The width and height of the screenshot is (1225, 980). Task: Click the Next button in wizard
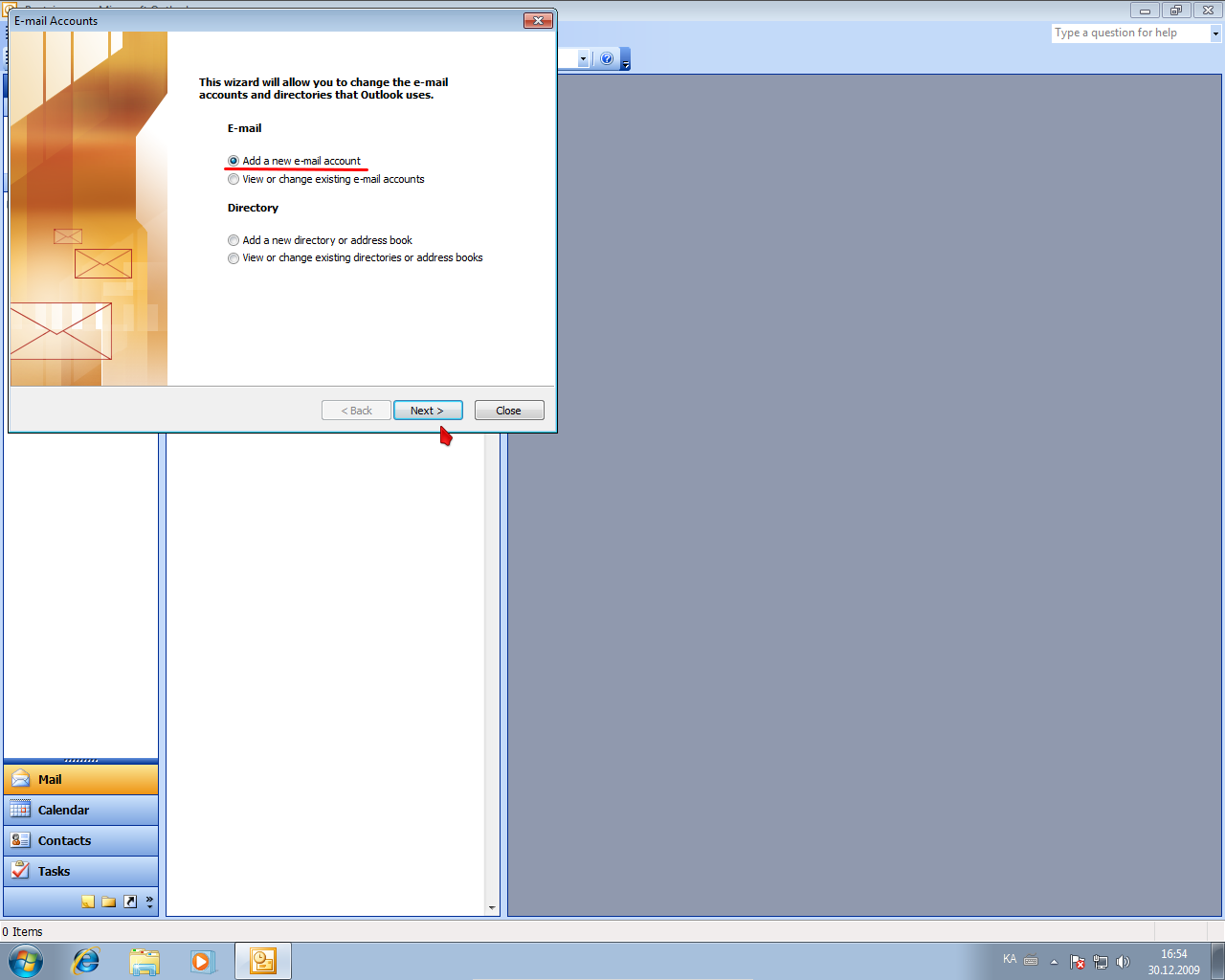coord(428,411)
